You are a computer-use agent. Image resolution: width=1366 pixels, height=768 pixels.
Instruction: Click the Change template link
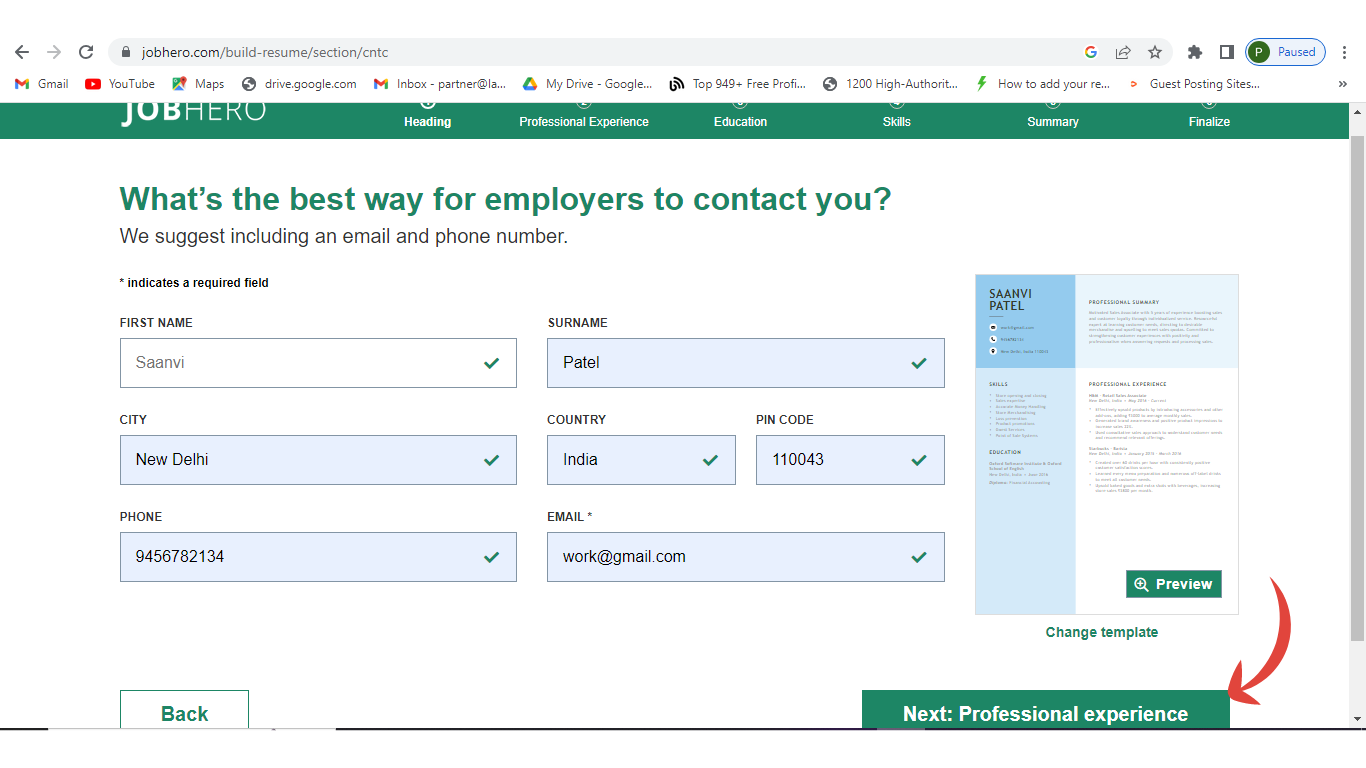click(1101, 632)
